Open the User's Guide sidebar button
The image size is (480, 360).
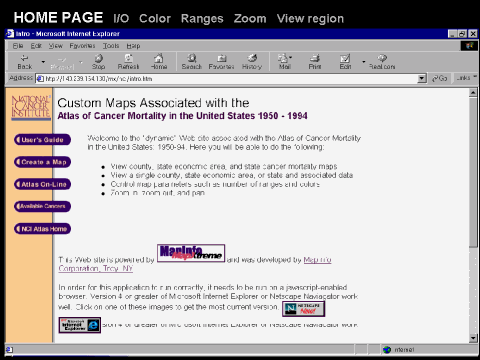(x=42, y=140)
